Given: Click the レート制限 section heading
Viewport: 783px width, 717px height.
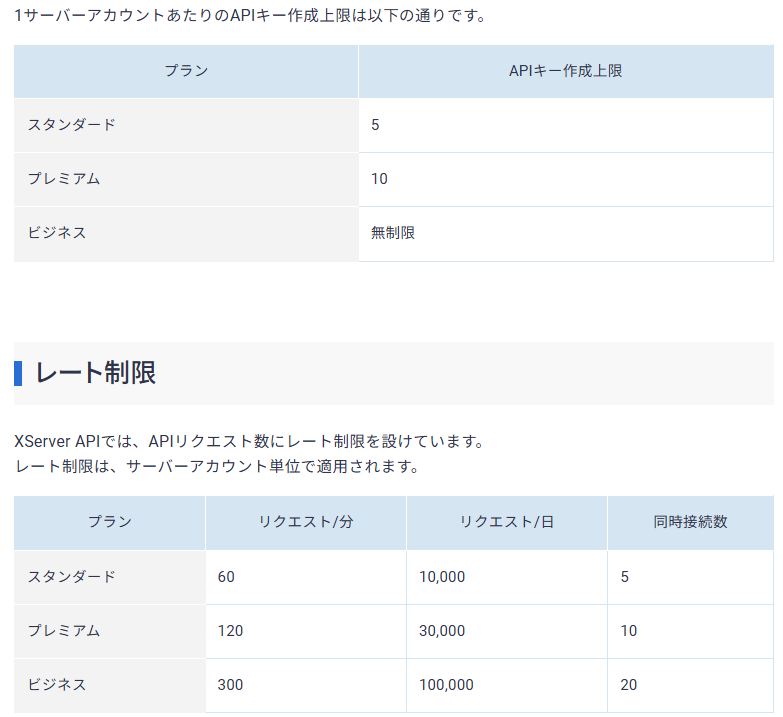Looking at the screenshot, I should [x=95, y=373].
